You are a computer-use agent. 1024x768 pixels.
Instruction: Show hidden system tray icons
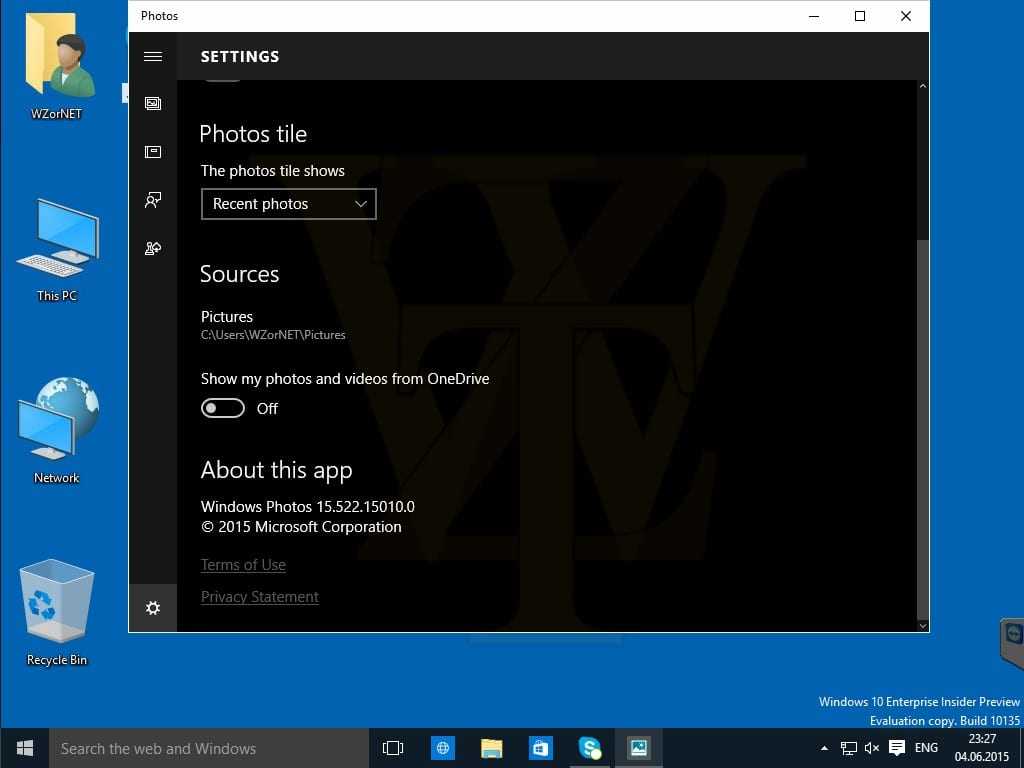tap(824, 748)
